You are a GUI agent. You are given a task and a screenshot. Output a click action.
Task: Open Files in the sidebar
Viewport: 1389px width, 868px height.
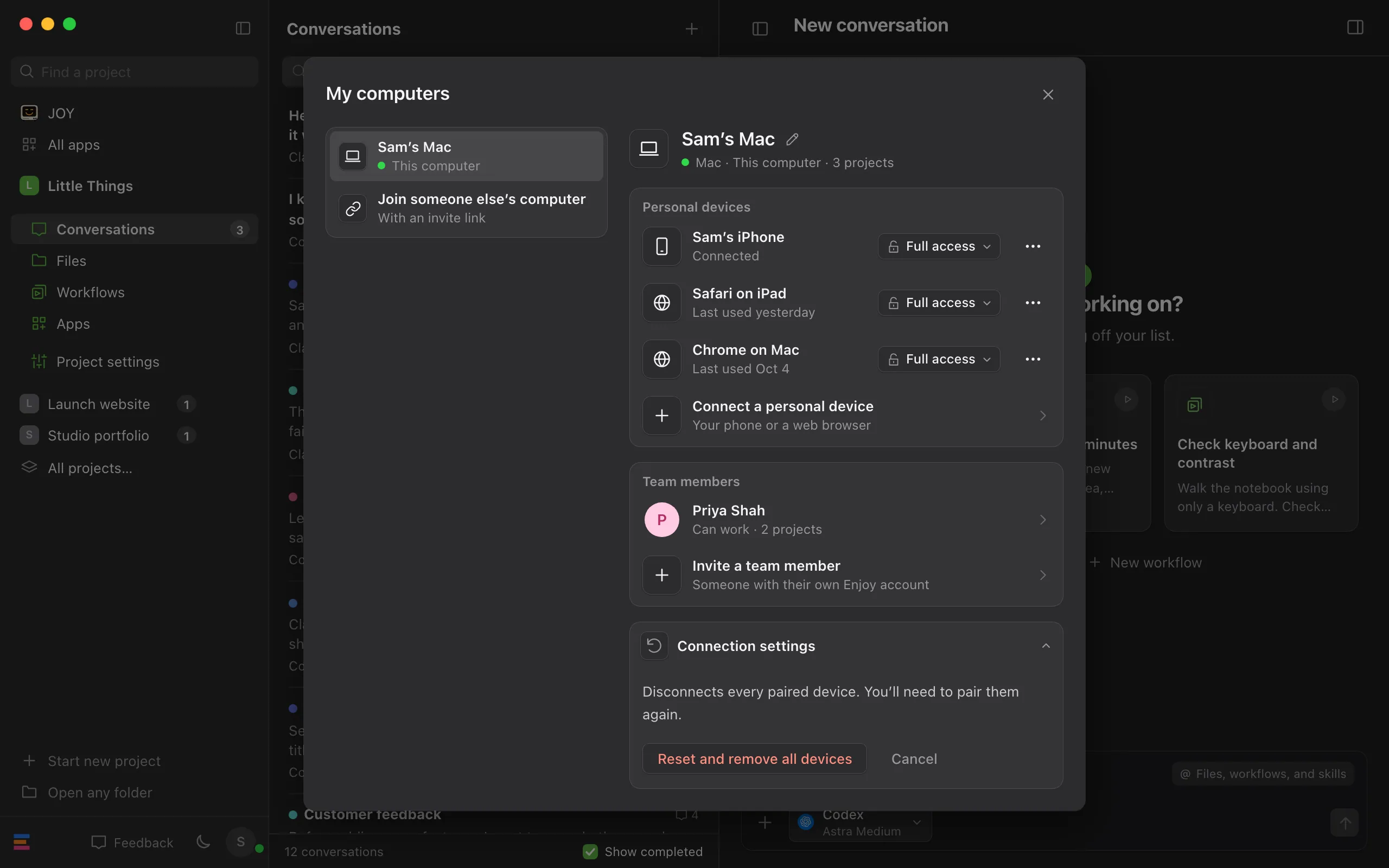pyautogui.click(x=135, y=260)
